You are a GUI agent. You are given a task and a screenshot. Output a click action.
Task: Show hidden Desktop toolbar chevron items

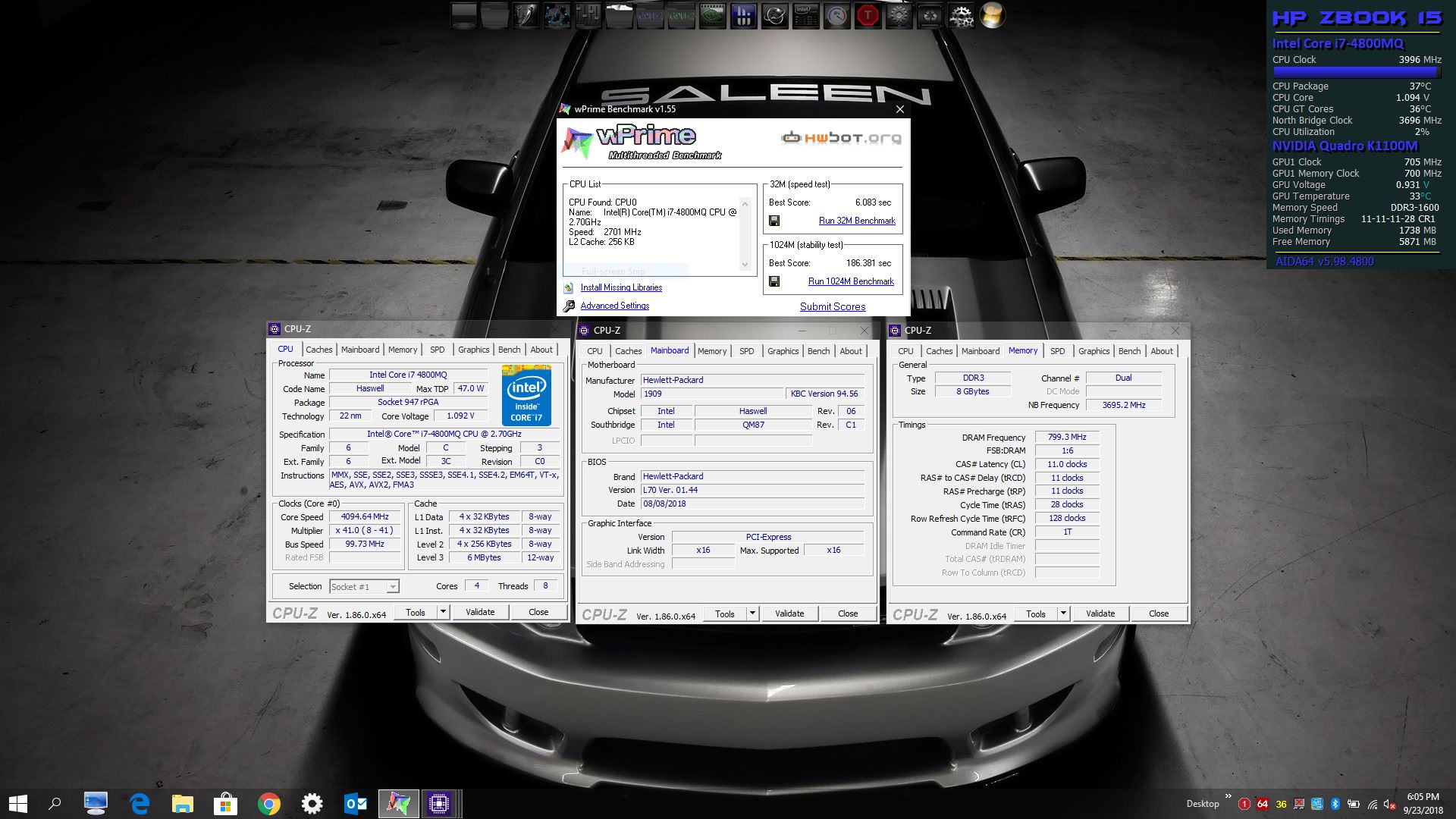1228,797
